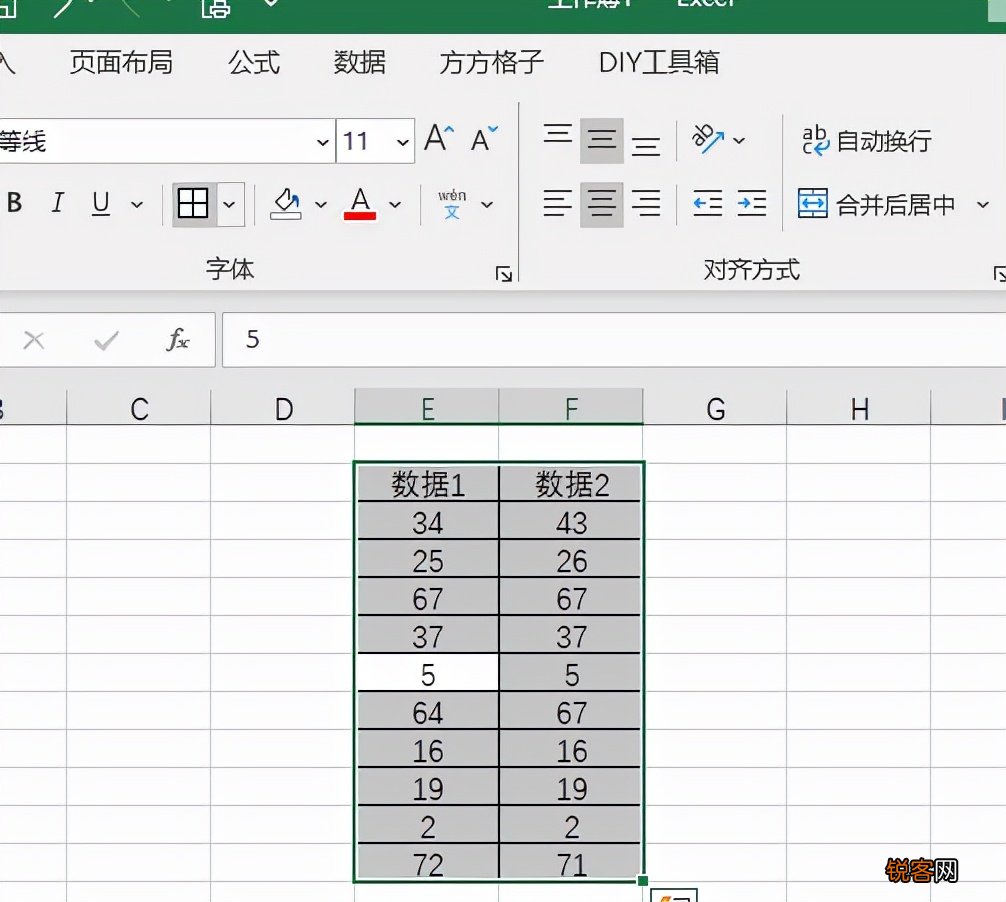
Task: Open font size 11 dropdown
Action: [x=402, y=142]
